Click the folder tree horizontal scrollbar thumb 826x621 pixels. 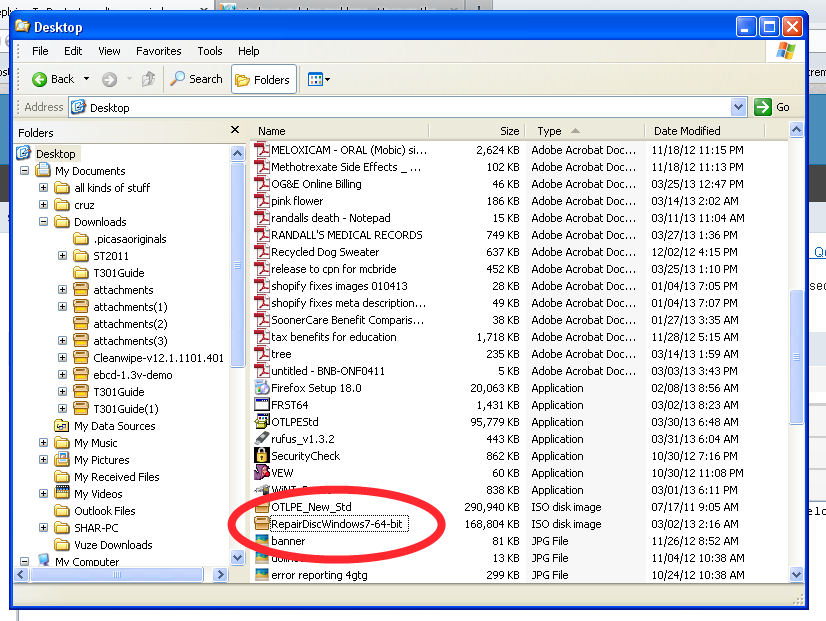[x=117, y=574]
